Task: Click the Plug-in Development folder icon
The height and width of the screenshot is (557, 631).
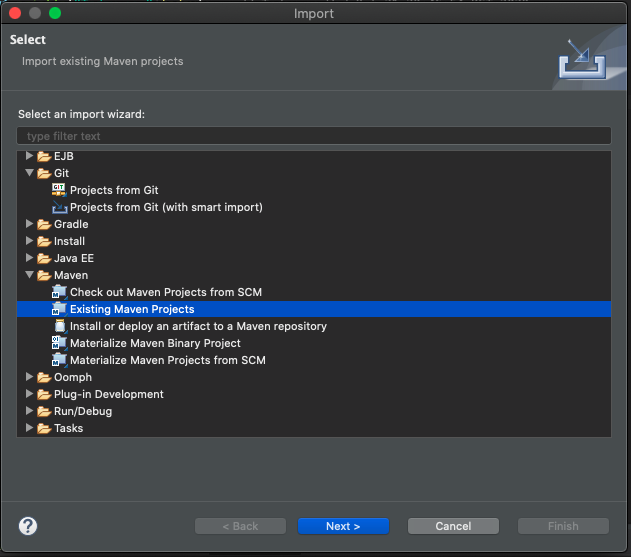Action: pos(44,394)
